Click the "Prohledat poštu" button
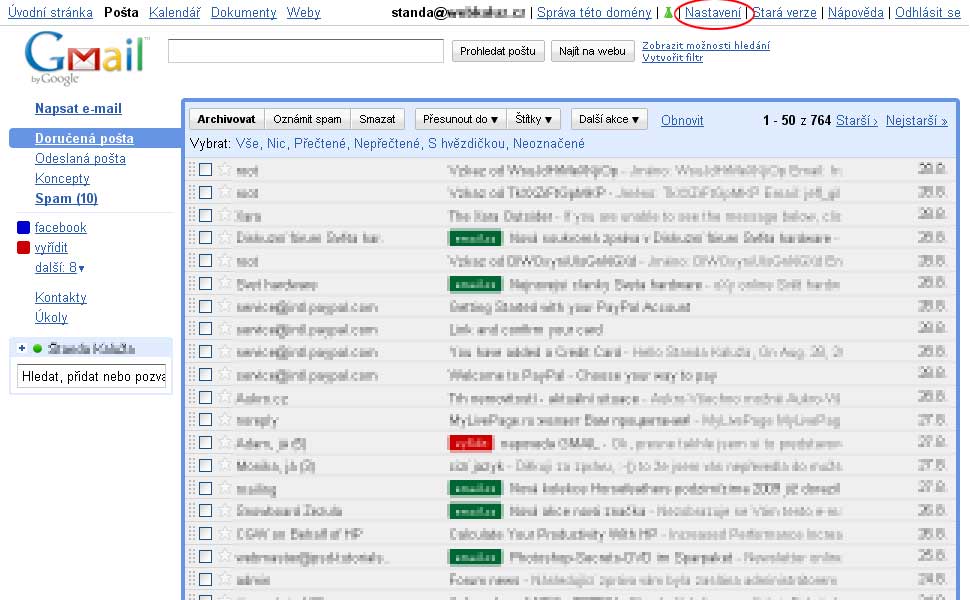Image resolution: width=970 pixels, height=600 pixels. tap(498, 51)
